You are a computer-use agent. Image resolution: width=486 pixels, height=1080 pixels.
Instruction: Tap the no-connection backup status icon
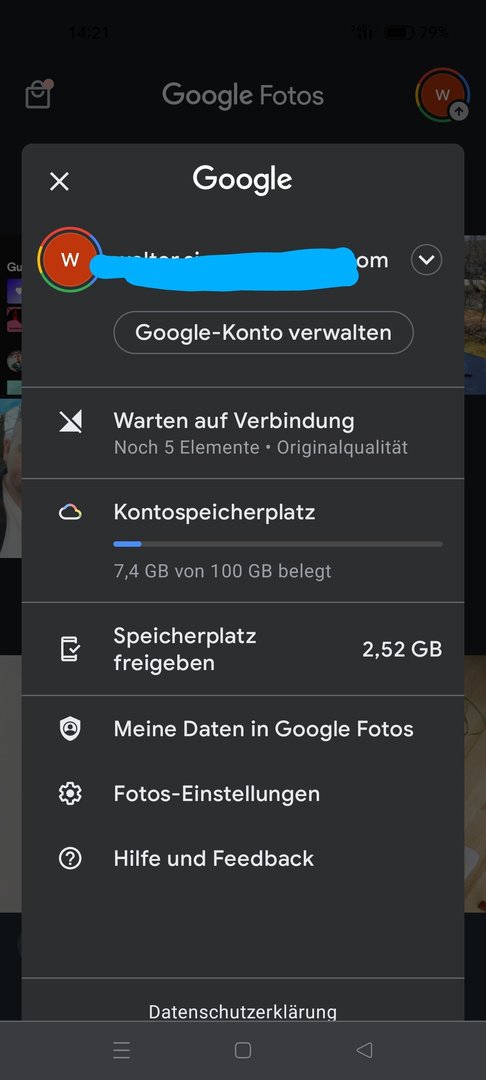[x=70, y=421]
